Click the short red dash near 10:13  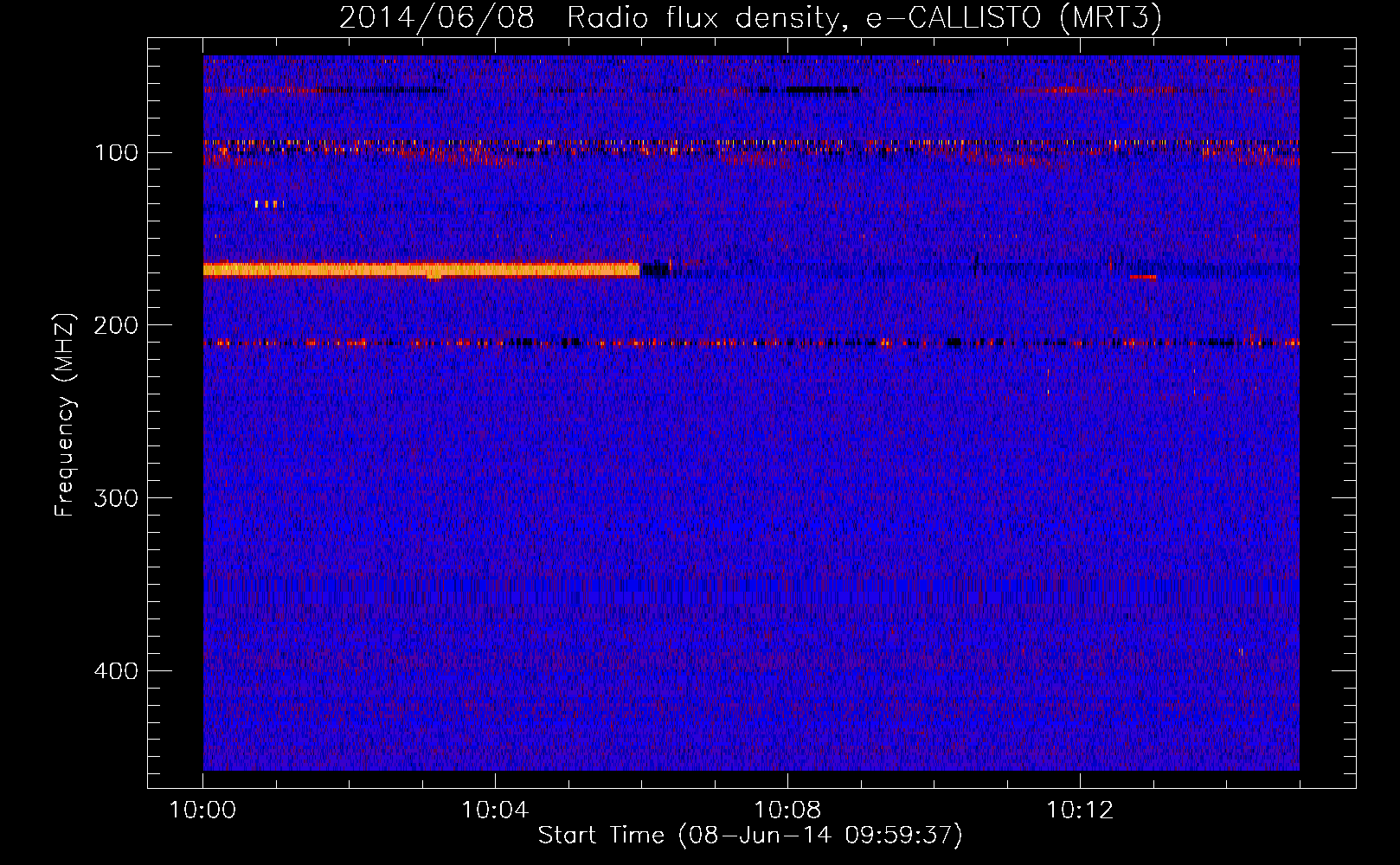(x=1143, y=277)
